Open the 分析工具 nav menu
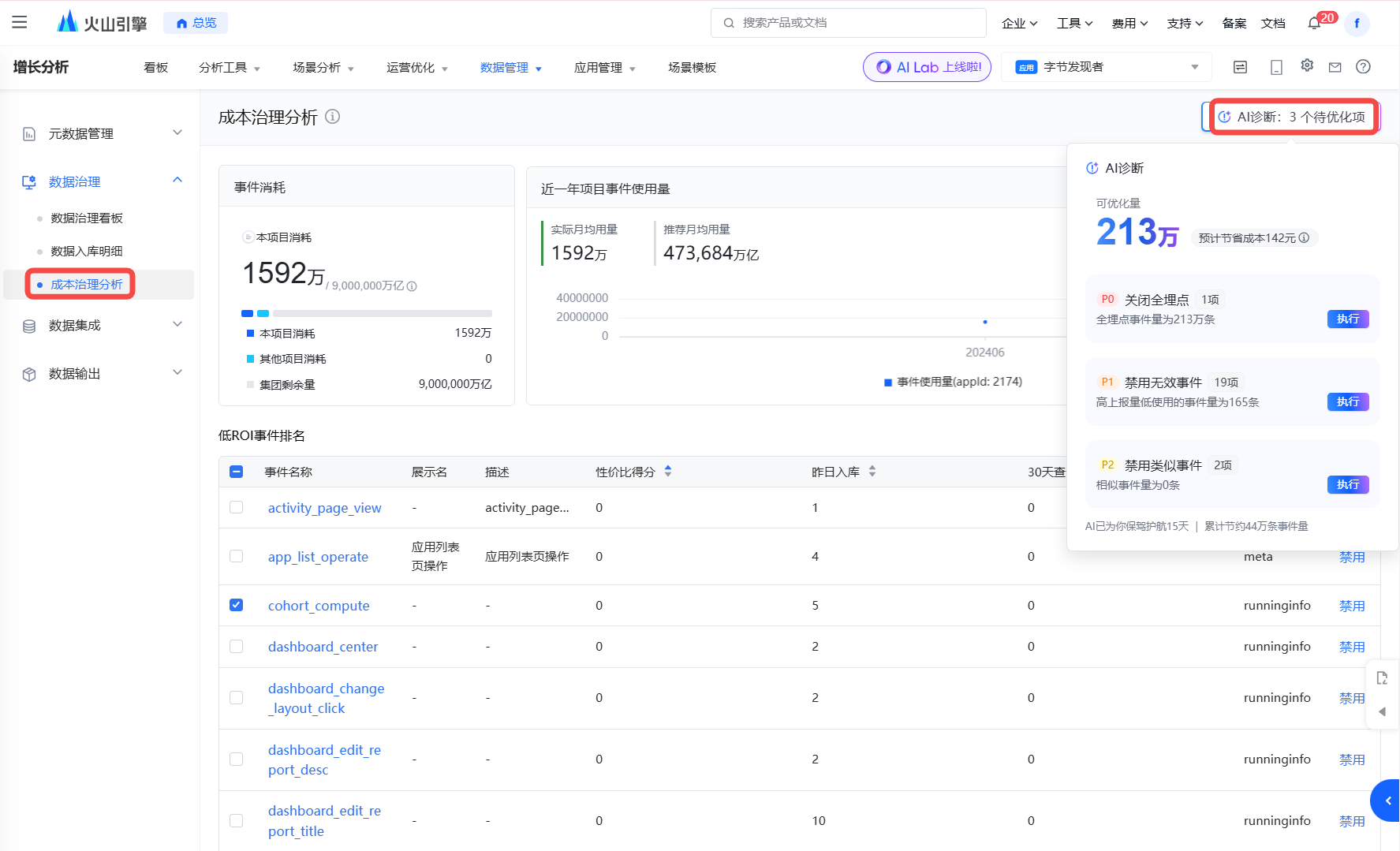This screenshot has width=1400, height=851. [230, 68]
